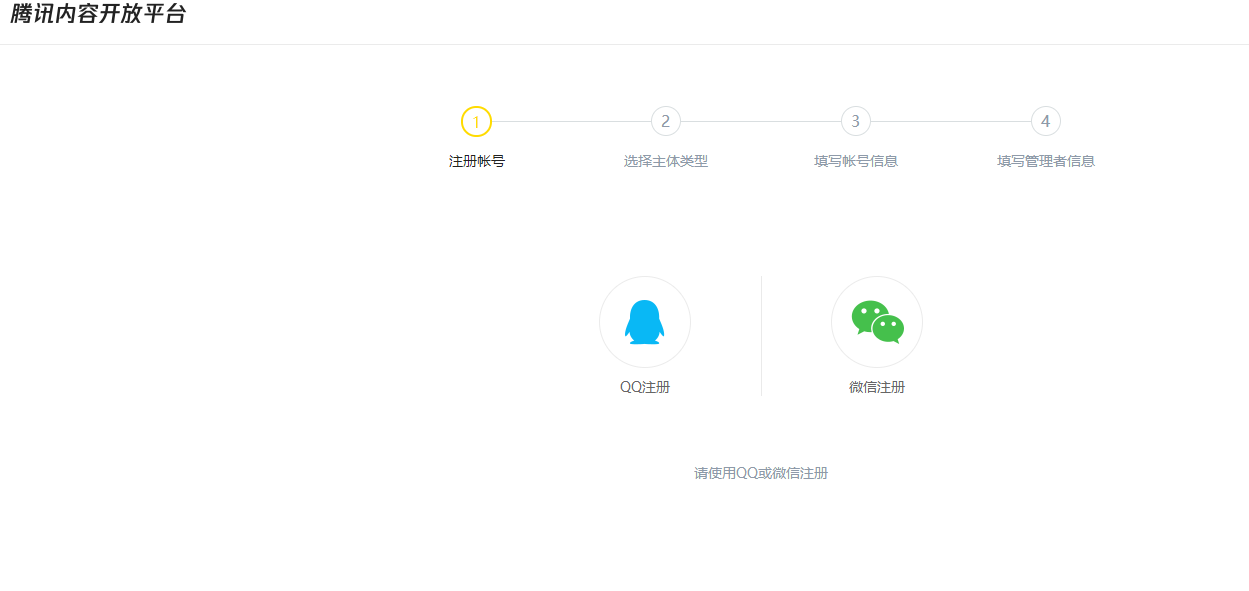Viewport: 1249px width, 591px height.
Task: Click the step 2 circle
Action: pos(666,121)
